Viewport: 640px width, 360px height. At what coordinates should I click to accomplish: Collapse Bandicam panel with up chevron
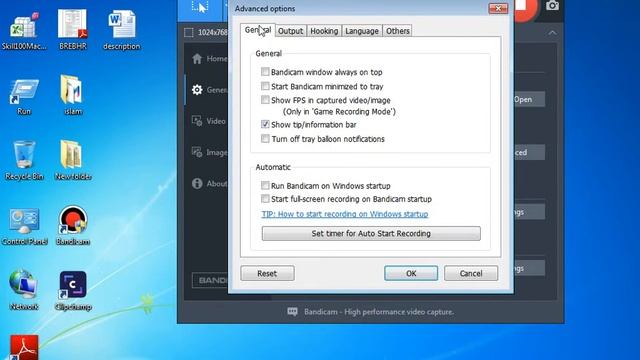point(552,33)
